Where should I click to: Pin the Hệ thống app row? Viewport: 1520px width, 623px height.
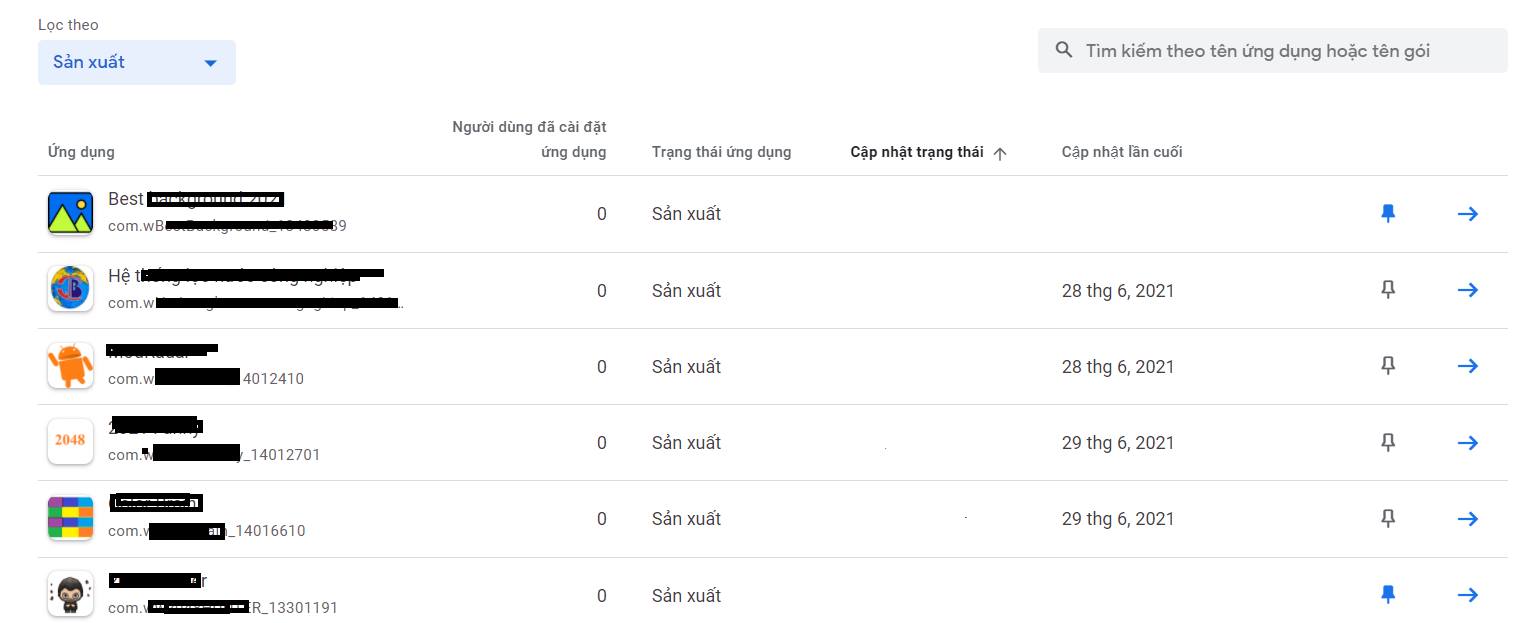(x=1388, y=290)
